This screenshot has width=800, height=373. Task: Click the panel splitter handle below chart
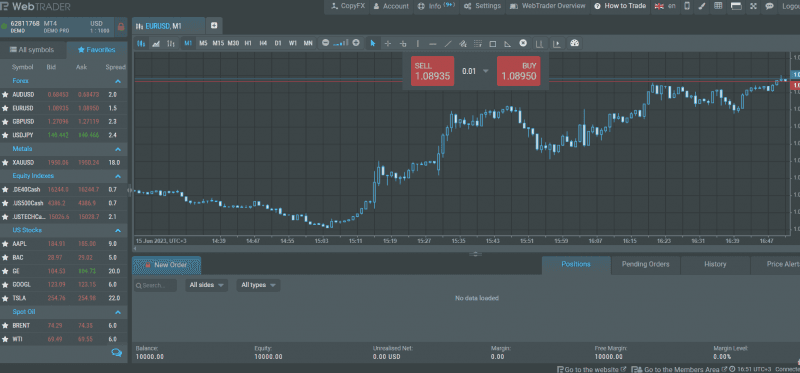pos(475,254)
